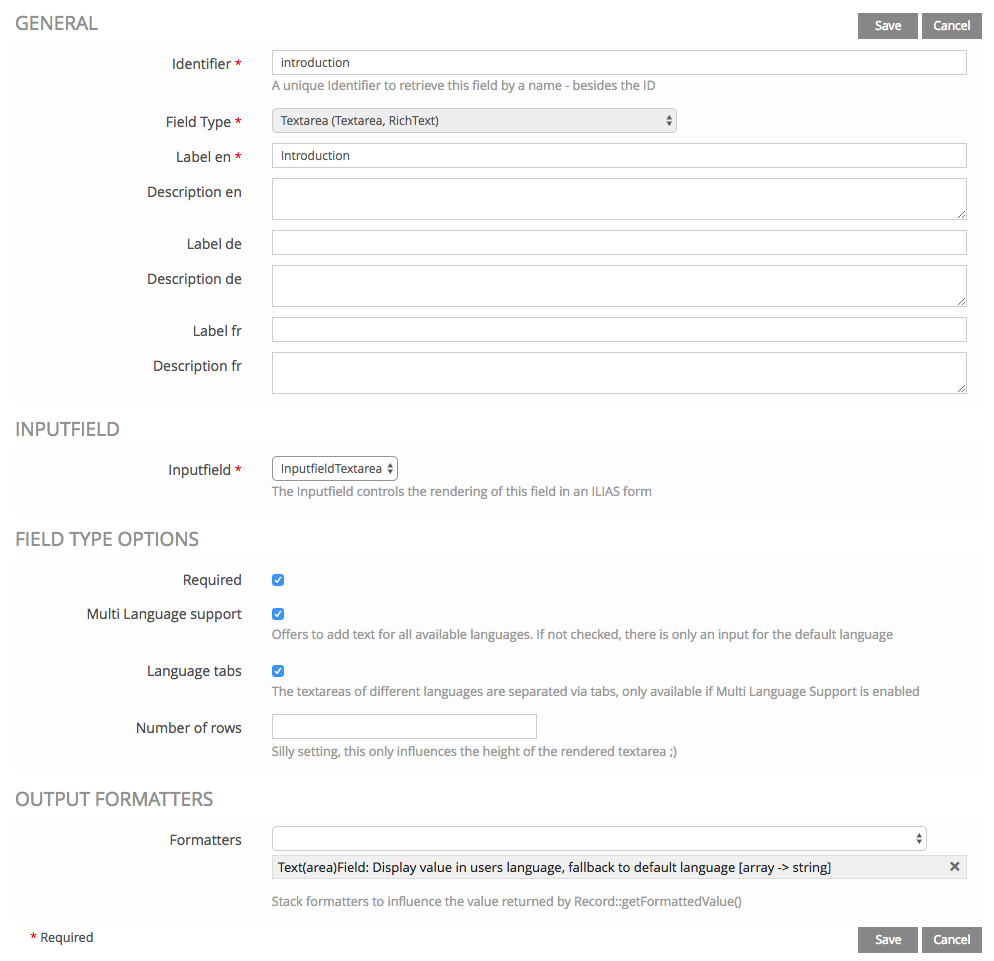Focus the Identifier text field
This screenshot has height=961, width=994.
pyautogui.click(x=619, y=63)
